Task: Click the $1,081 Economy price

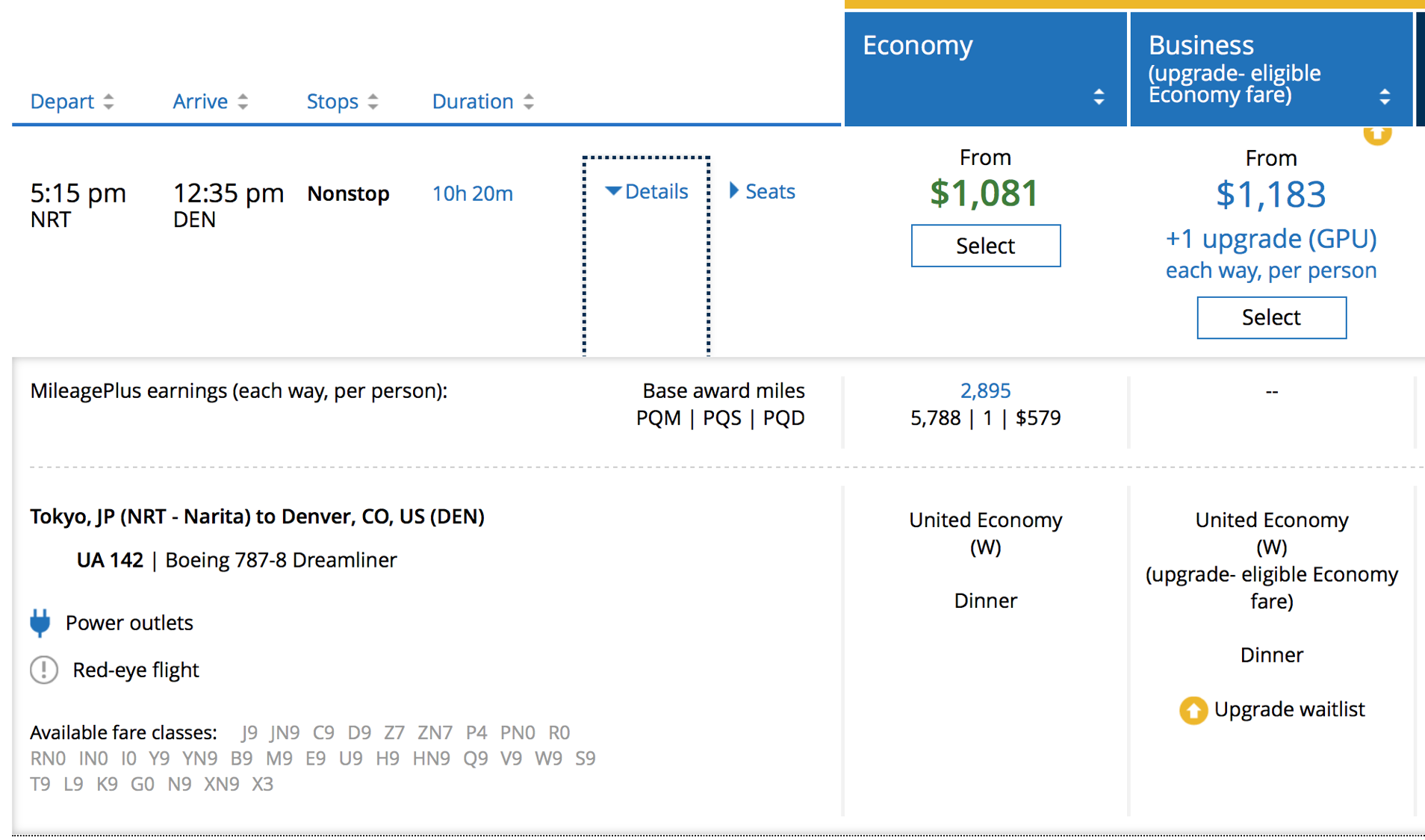Action: coord(984,194)
